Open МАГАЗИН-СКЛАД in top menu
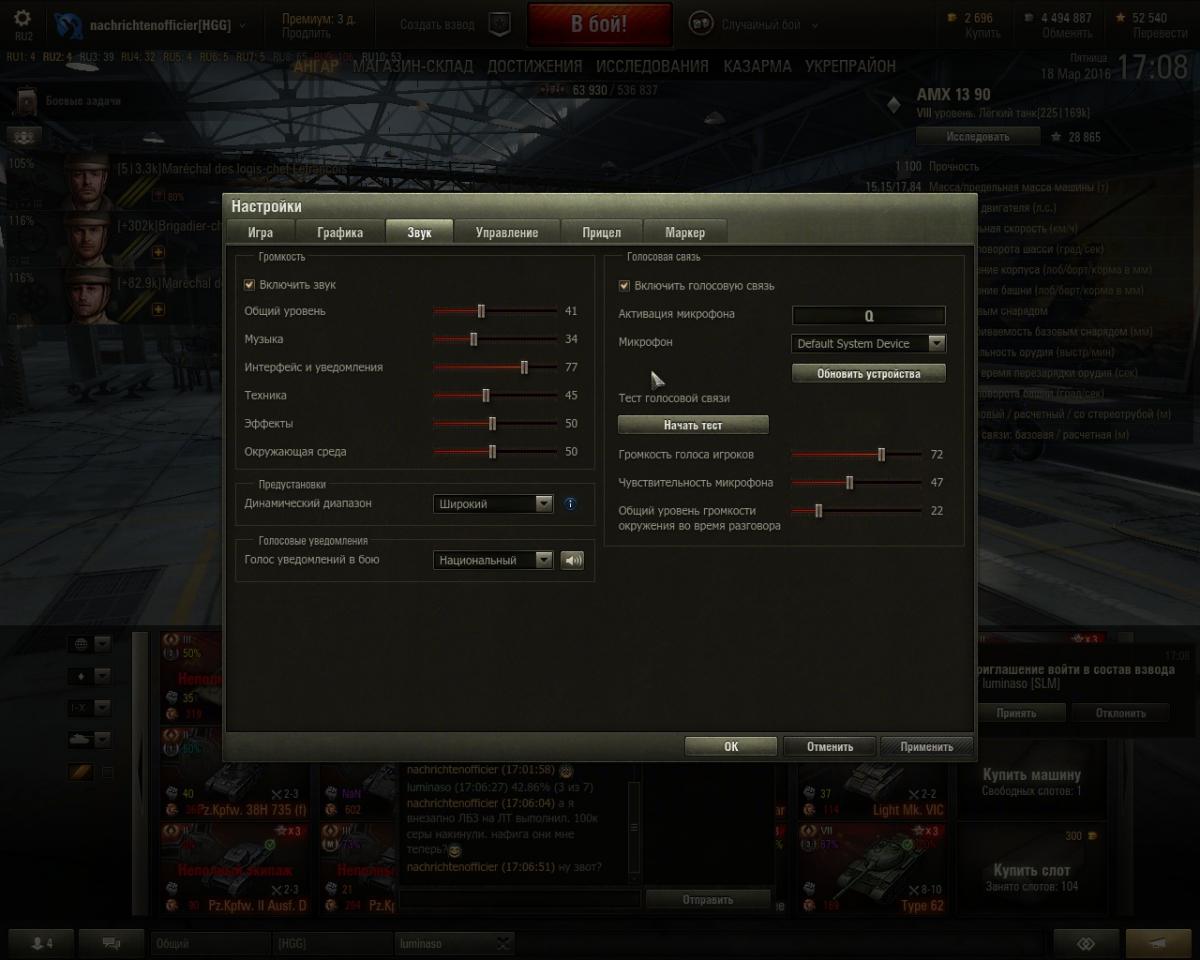Viewport: 1200px width, 960px height. coord(413,66)
